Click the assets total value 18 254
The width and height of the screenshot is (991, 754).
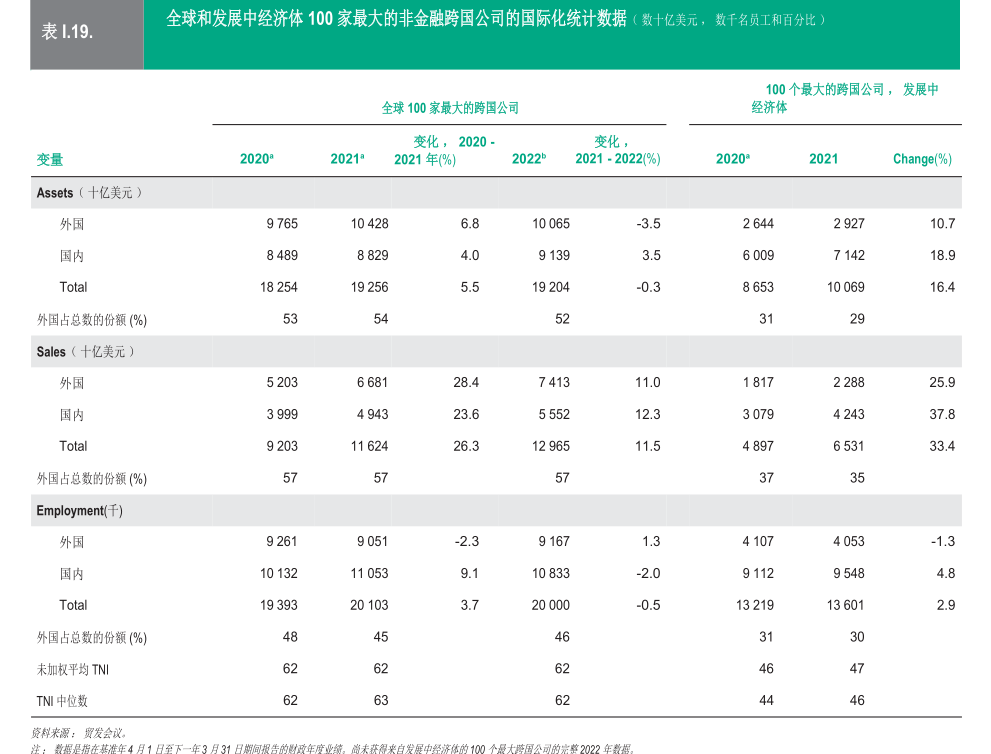coord(279,287)
